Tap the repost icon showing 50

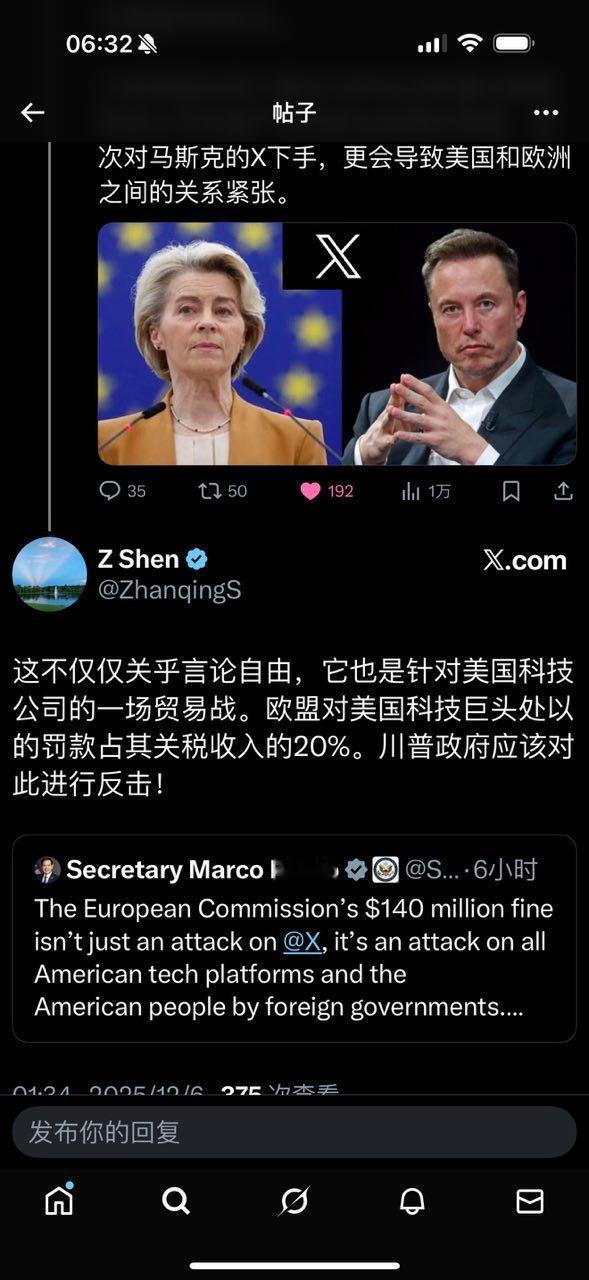point(222,491)
